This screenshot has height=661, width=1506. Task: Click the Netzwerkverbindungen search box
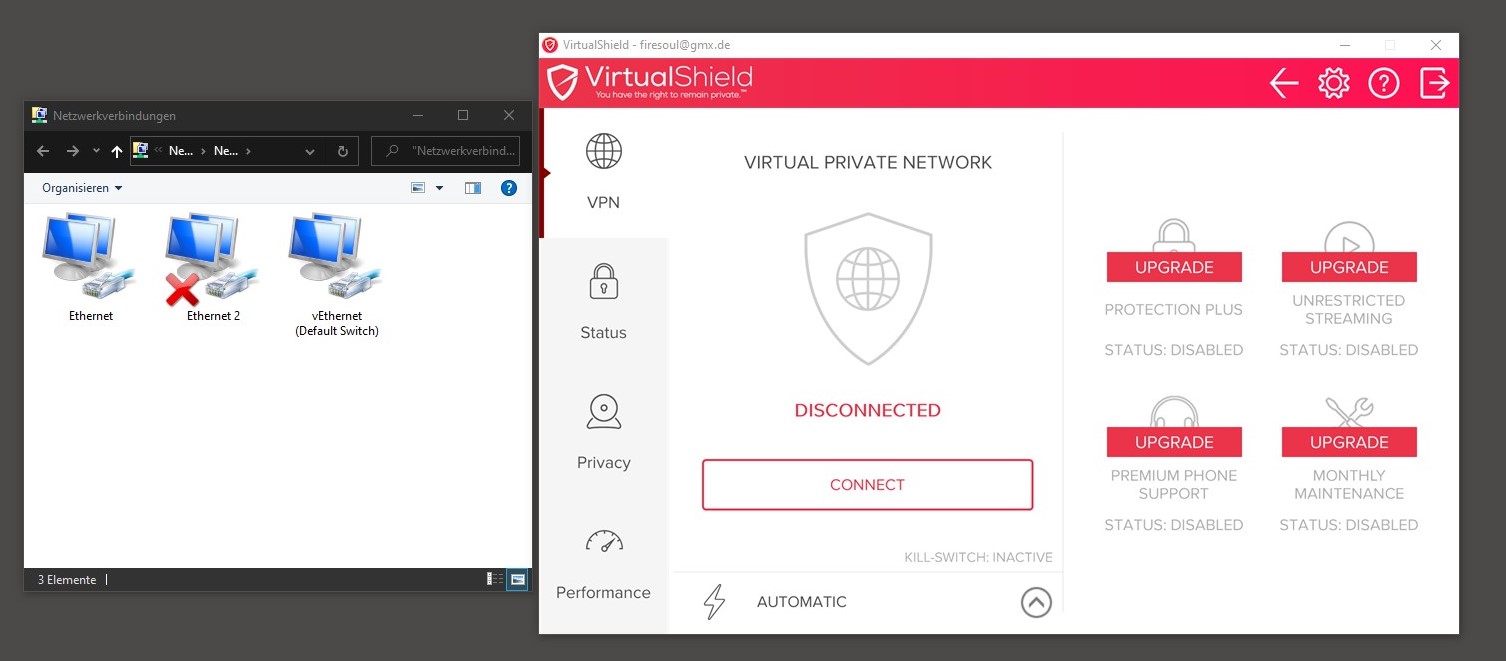coord(446,151)
